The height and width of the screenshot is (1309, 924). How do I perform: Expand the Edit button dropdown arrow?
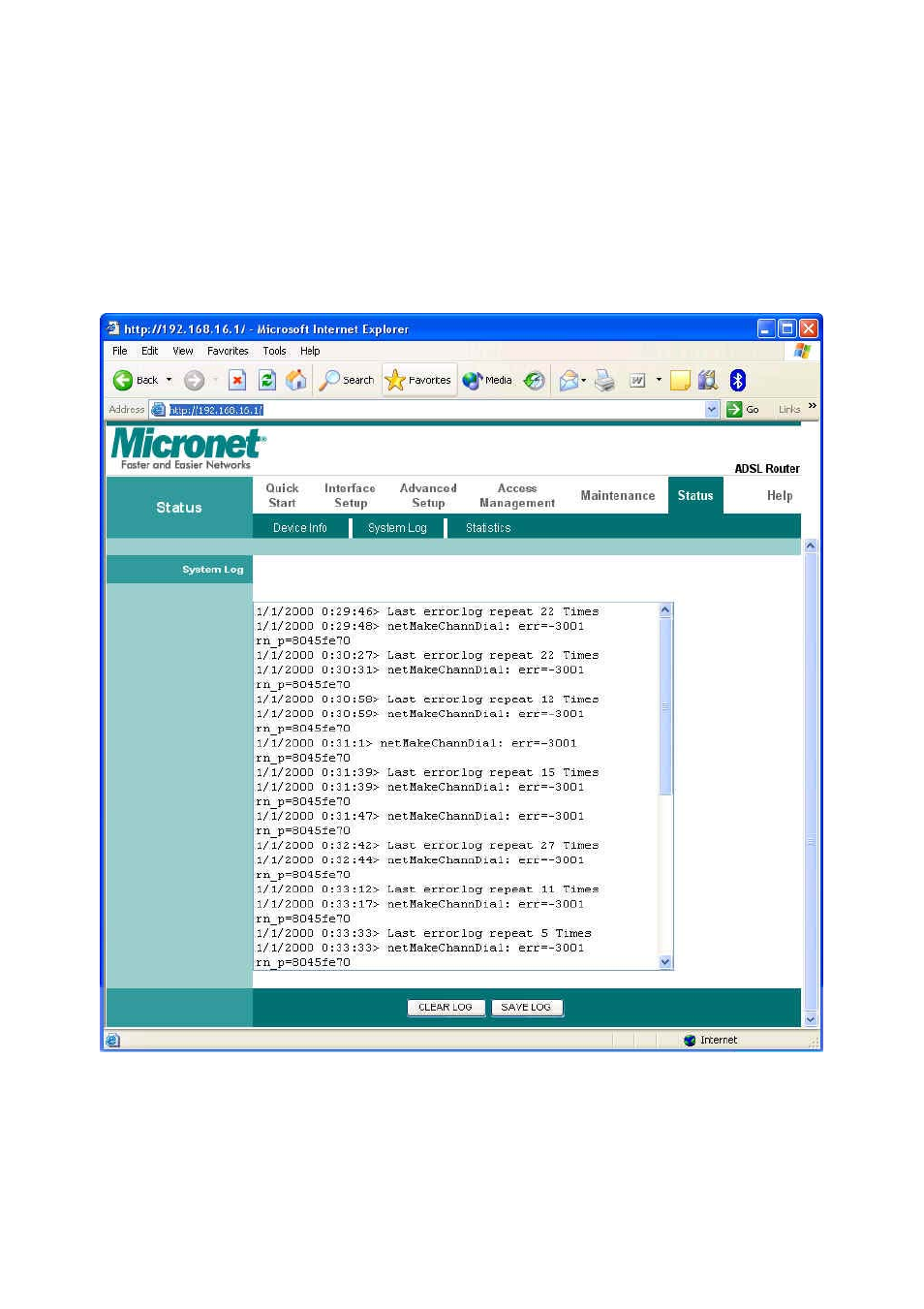(660, 381)
